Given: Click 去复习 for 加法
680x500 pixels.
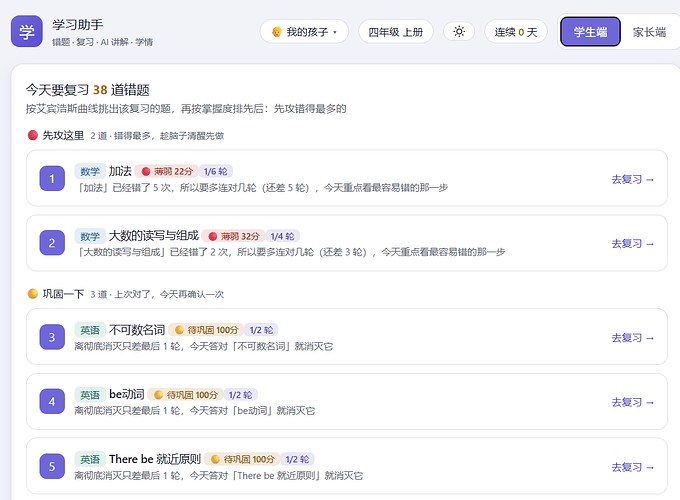Looking at the screenshot, I should click(x=632, y=179).
